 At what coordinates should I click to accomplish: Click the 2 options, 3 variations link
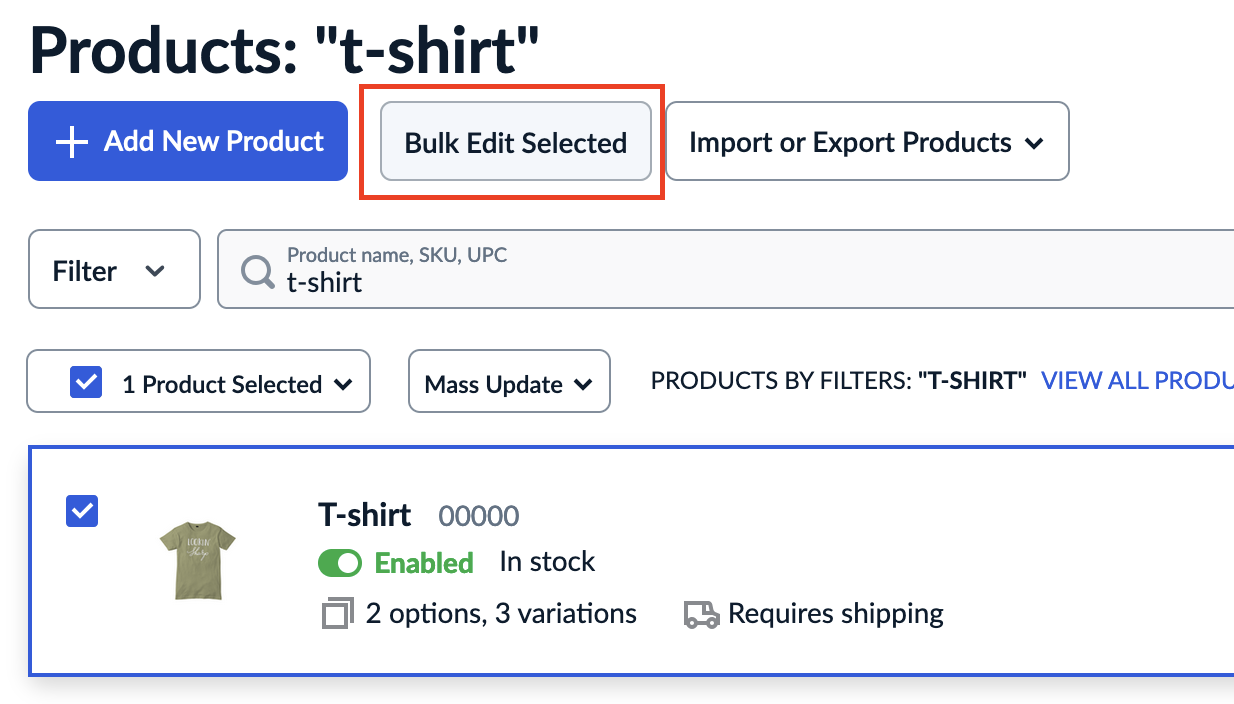click(x=498, y=613)
